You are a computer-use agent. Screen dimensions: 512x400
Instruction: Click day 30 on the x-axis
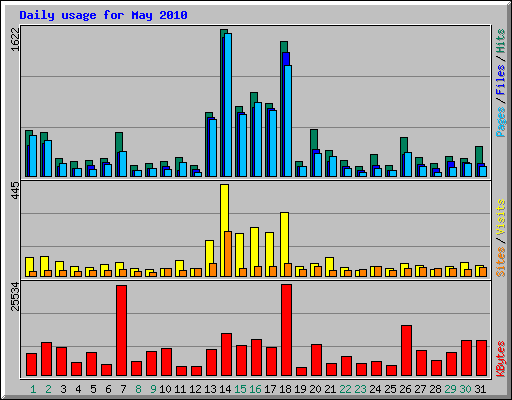(x=465, y=389)
